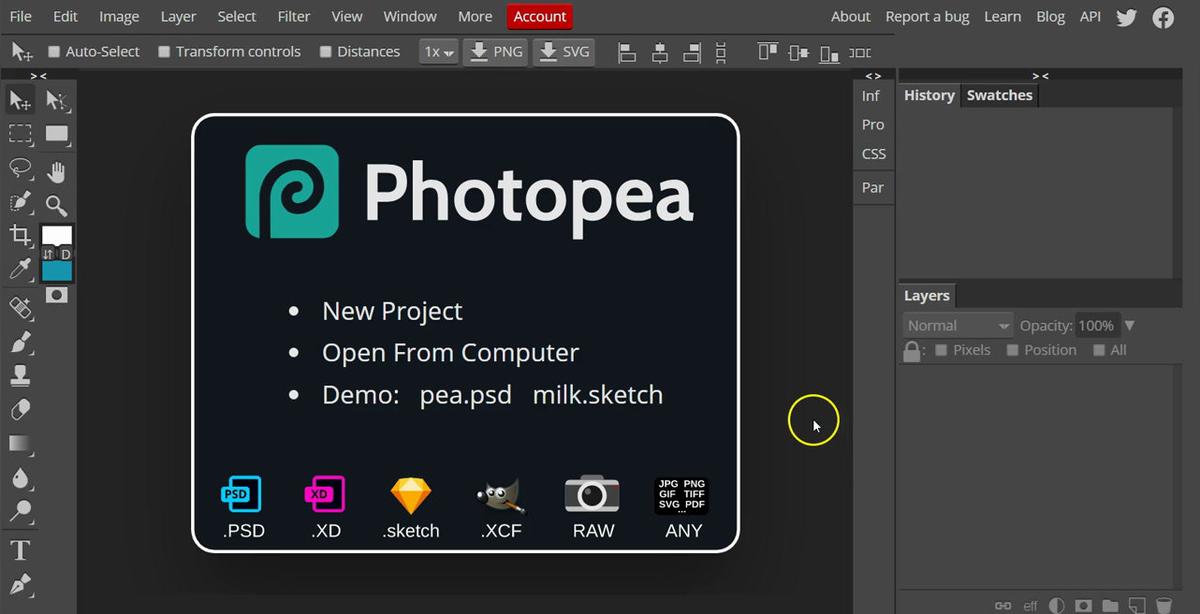
Task: Select the Type tool
Action: click(20, 551)
